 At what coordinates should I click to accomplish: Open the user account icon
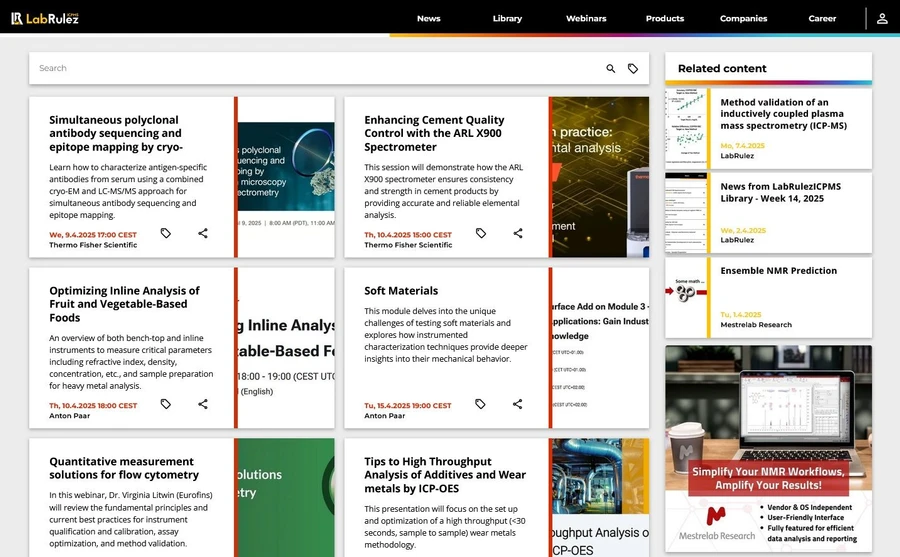click(x=882, y=18)
